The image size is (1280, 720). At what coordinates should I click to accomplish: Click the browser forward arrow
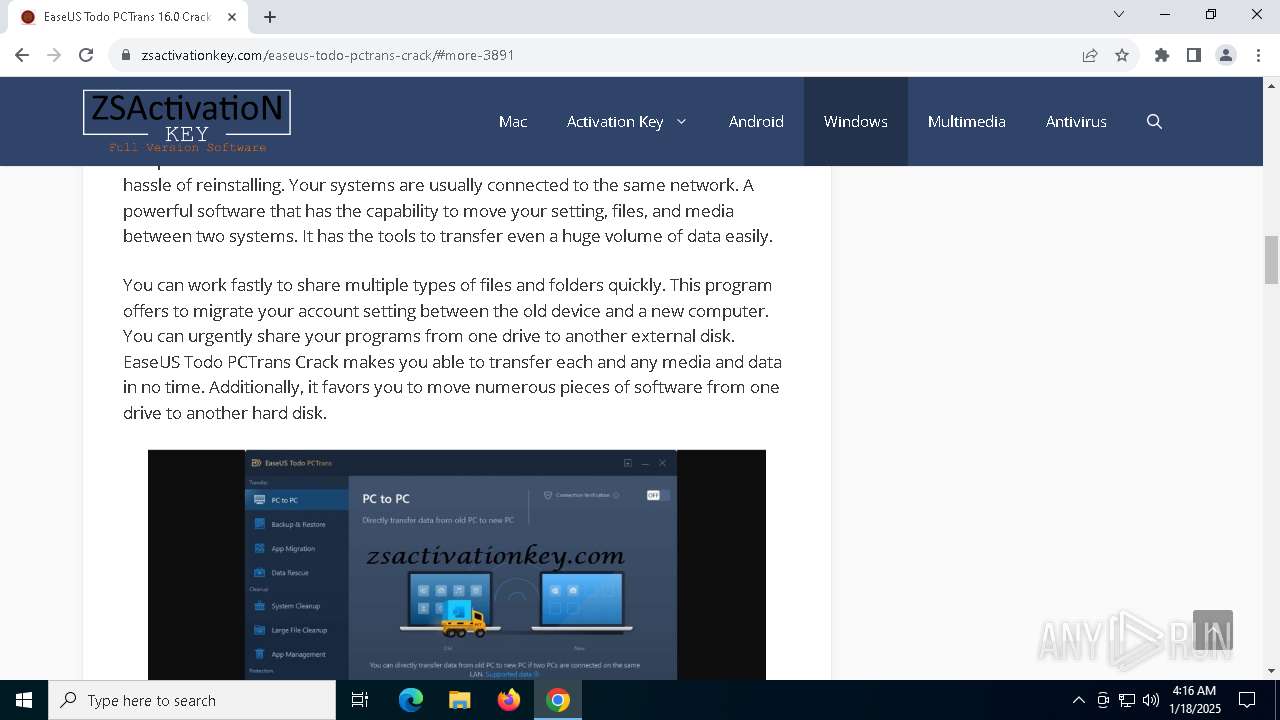tap(54, 55)
